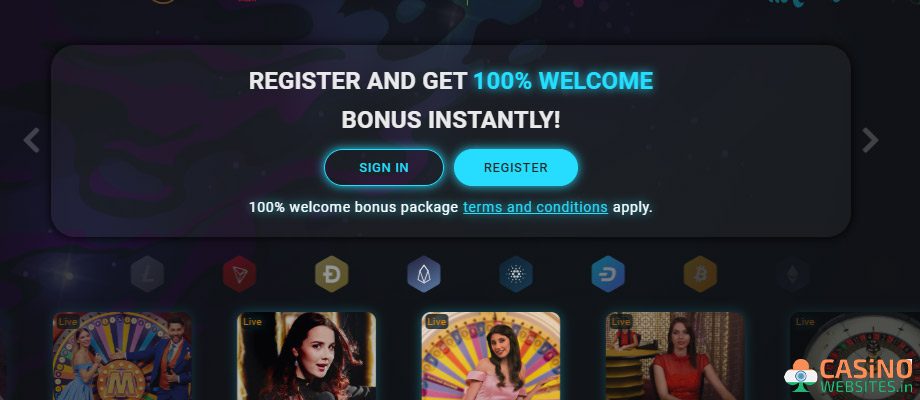Open live table game with dealer in red
This screenshot has width=920, height=400.
click(675, 356)
